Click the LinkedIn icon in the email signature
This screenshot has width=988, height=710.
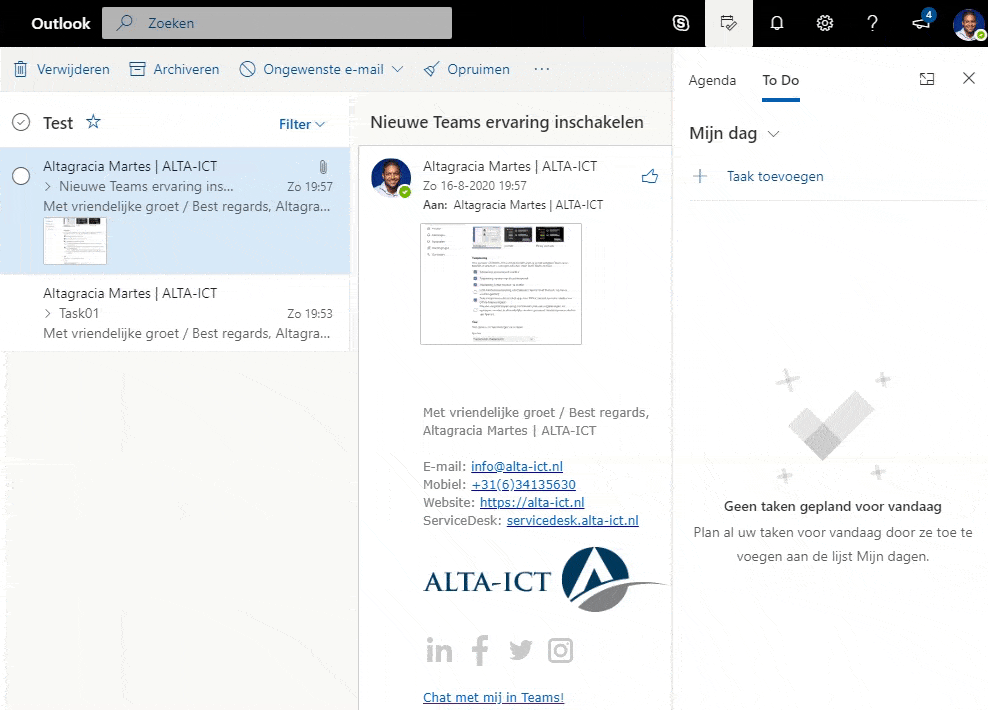click(x=439, y=650)
